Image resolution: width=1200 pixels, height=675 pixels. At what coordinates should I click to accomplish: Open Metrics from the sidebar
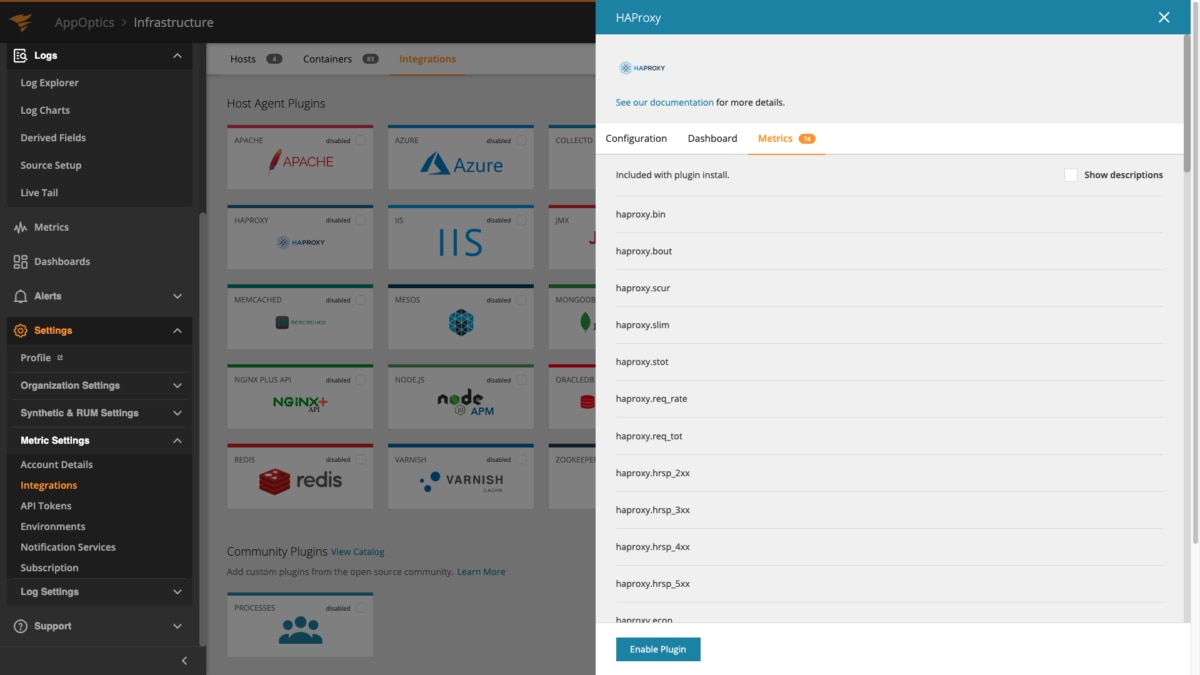pyautogui.click(x=51, y=227)
